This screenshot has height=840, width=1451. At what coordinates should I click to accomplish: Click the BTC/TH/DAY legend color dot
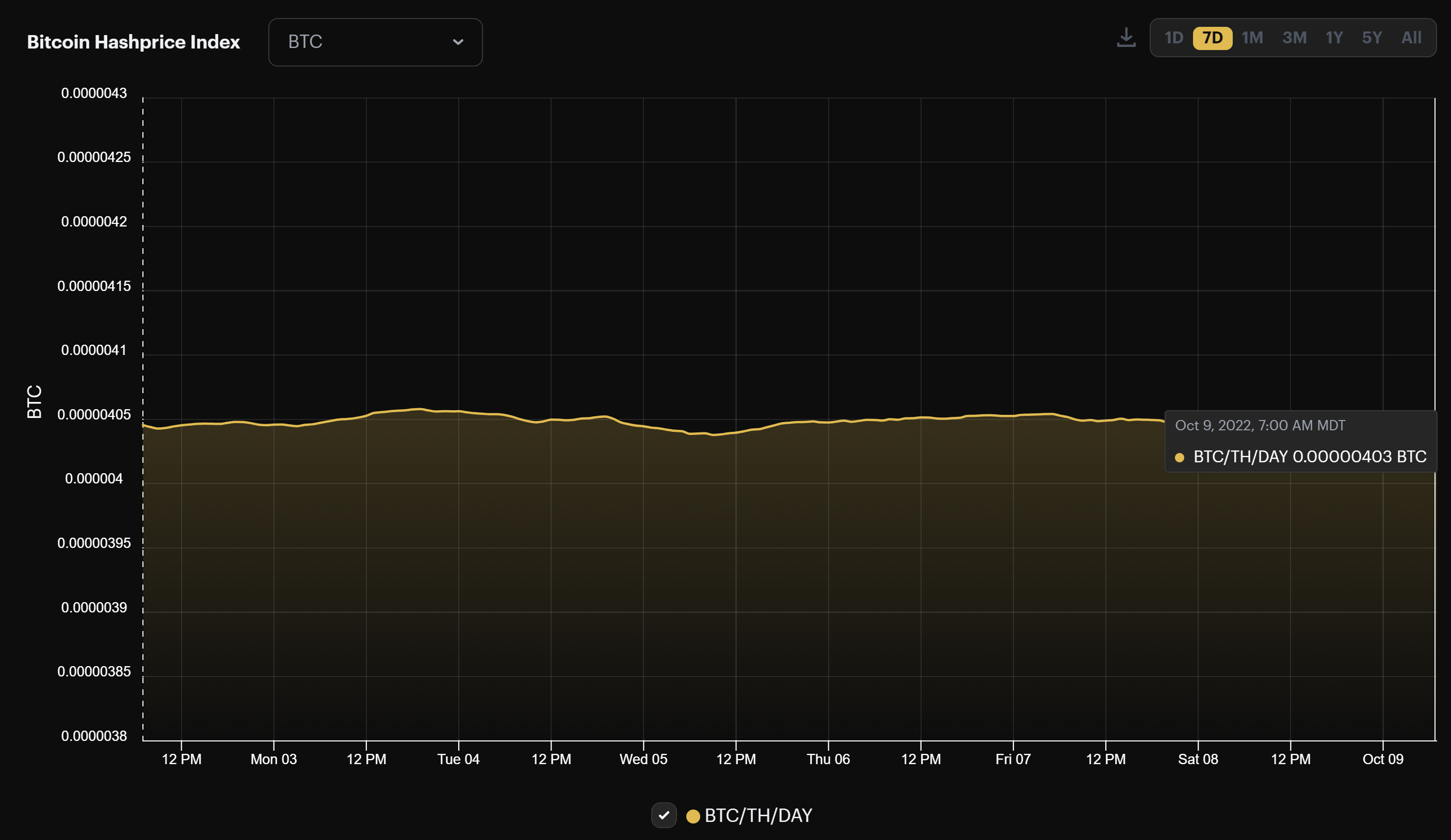[692, 816]
